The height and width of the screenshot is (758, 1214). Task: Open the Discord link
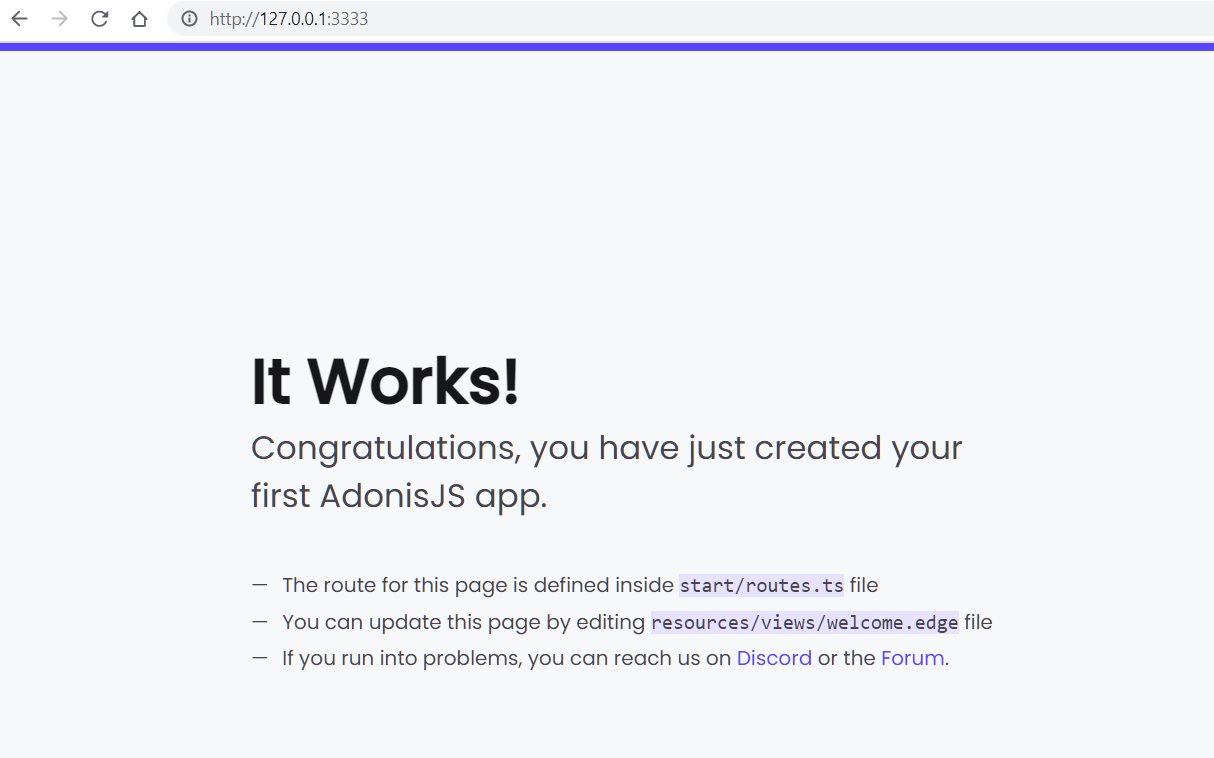(774, 658)
